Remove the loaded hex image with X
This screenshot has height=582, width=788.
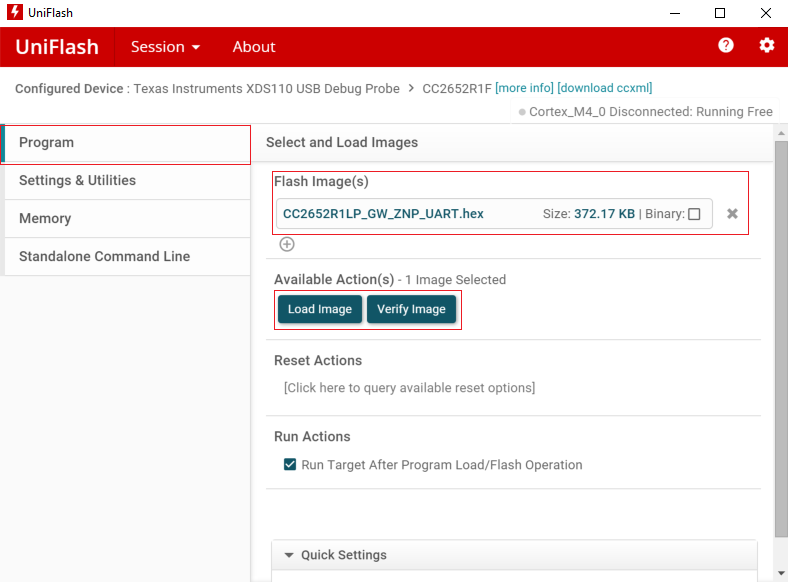[732, 214]
